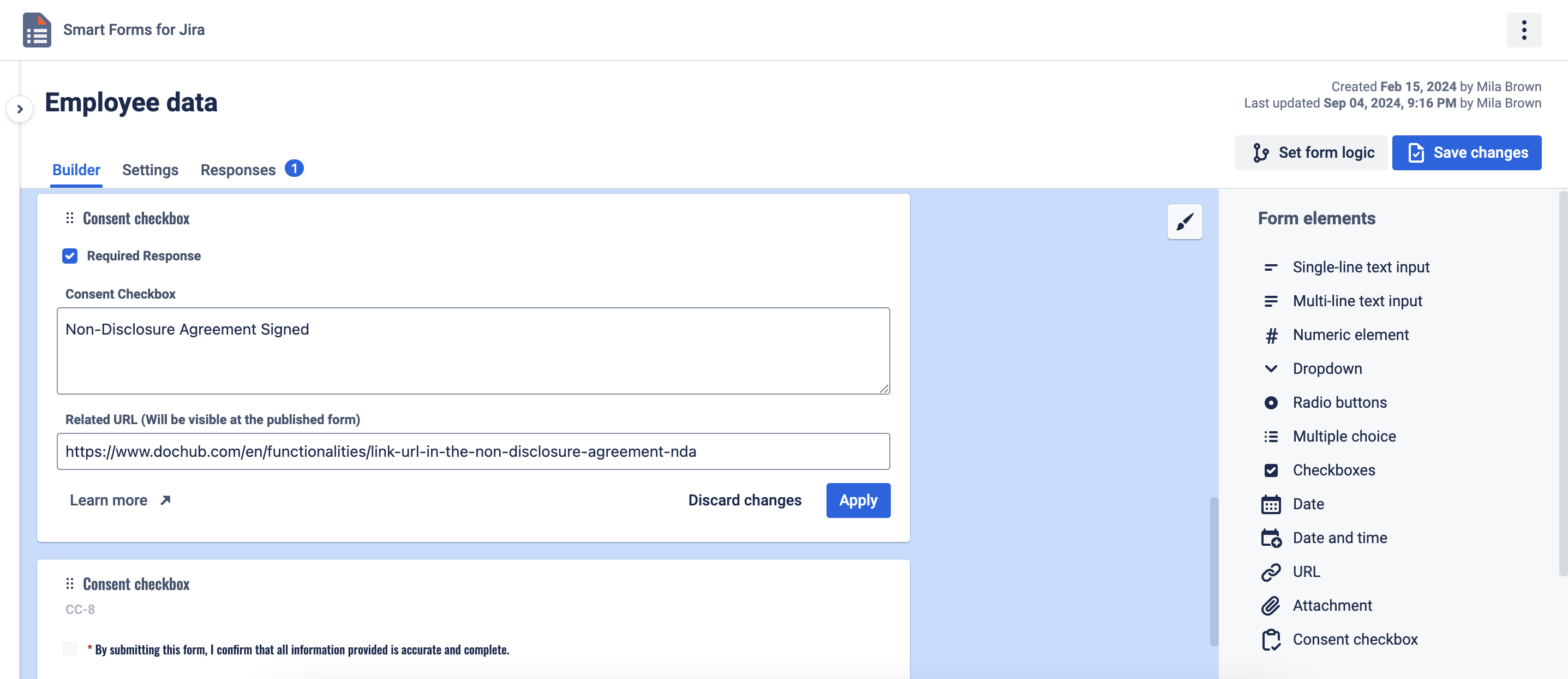Click the Multiple choice list icon

(1270, 436)
